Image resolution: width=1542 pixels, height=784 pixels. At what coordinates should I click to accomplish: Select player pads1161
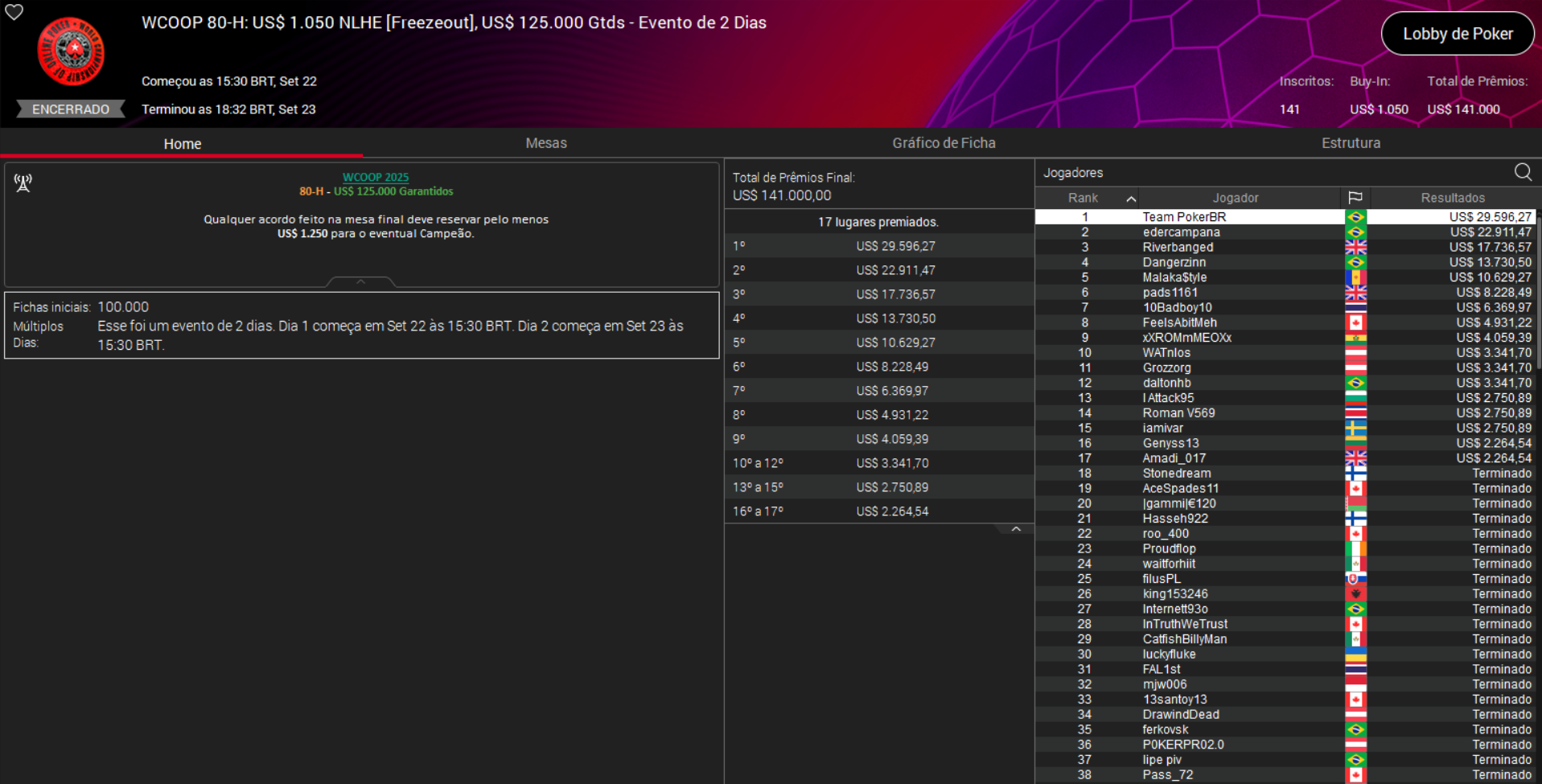[x=1285, y=293]
